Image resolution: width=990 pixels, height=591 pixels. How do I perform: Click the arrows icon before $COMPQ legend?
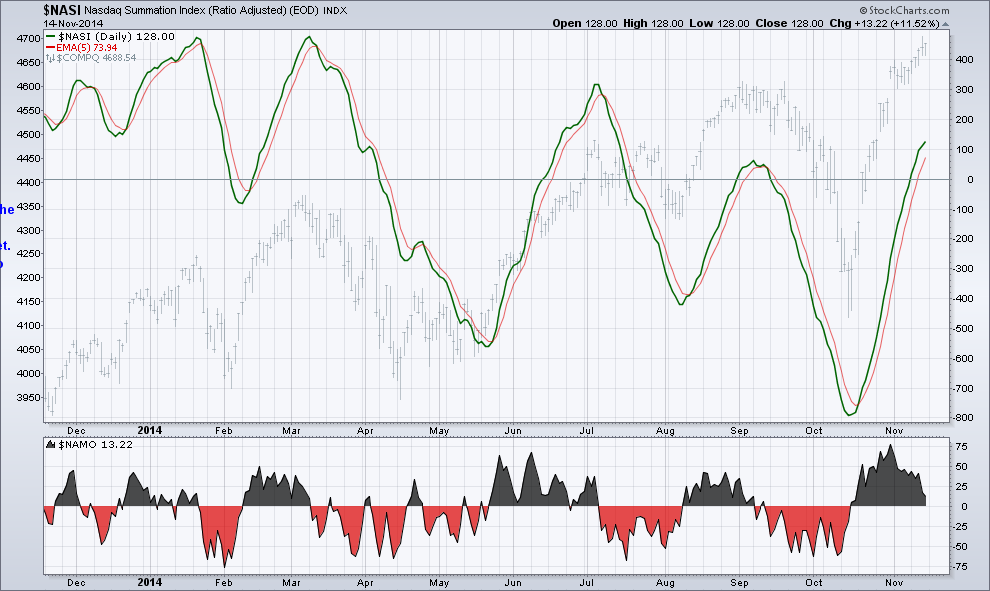click(51, 58)
